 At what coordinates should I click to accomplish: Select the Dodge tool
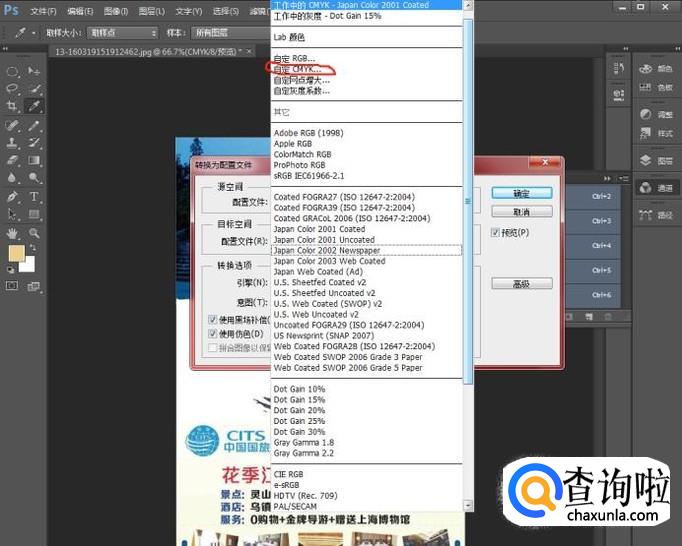[34, 178]
